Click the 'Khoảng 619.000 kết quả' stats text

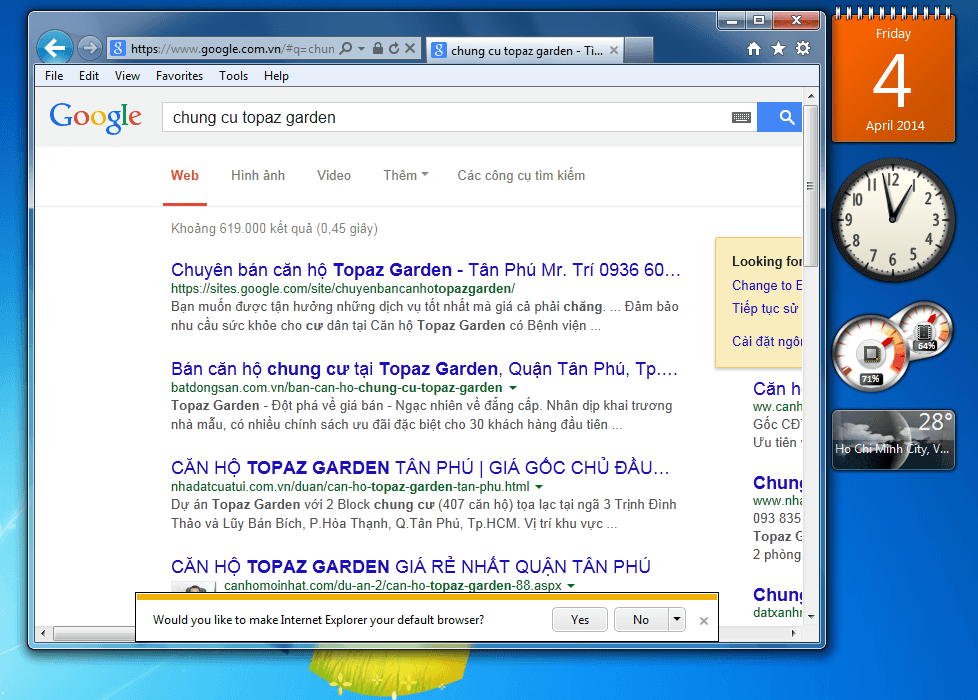(x=274, y=228)
